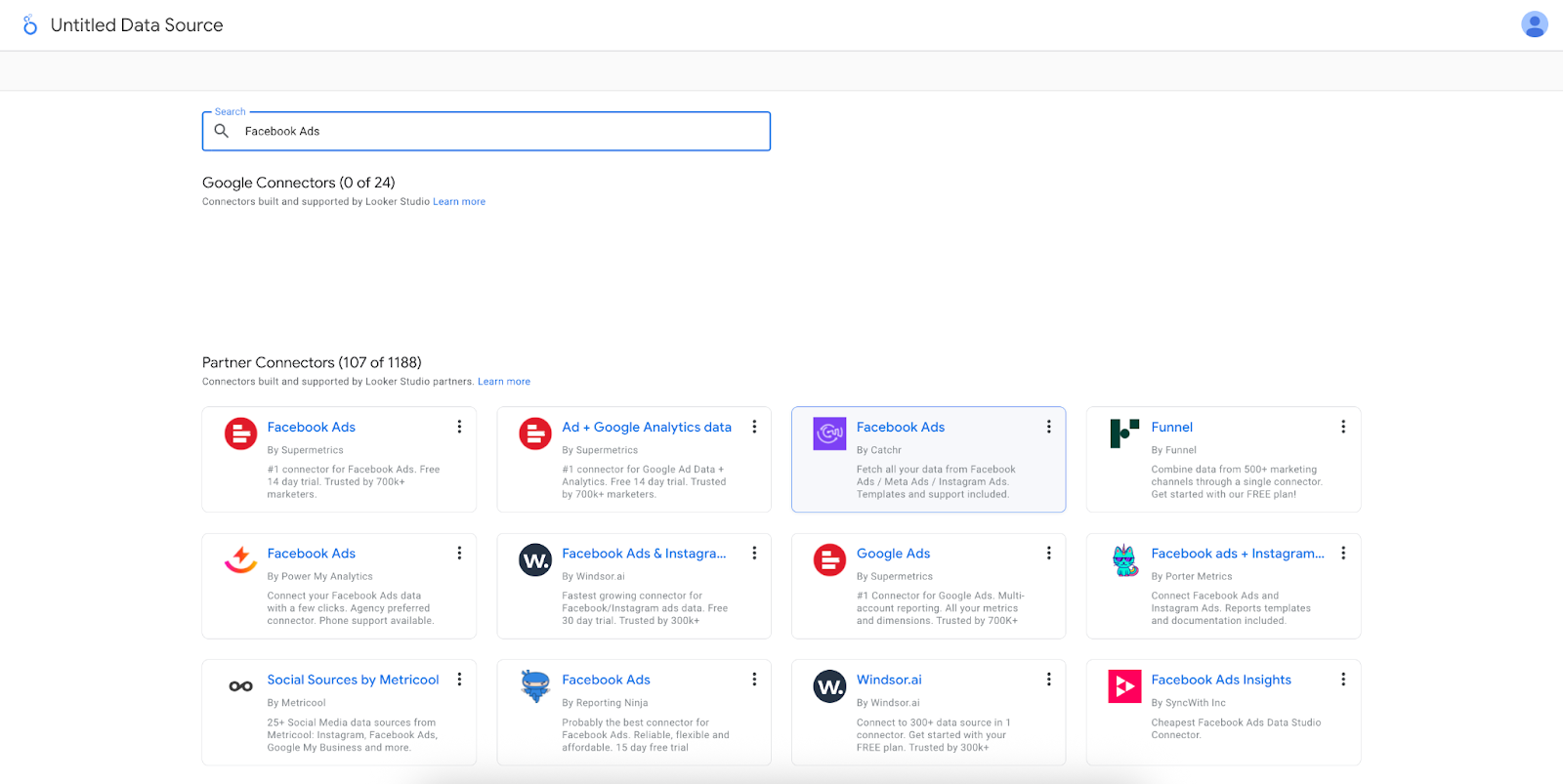This screenshot has width=1563, height=784.
Task: Open more options for Facebook Ads & Instagram card
Action: click(x=754, y=553)
